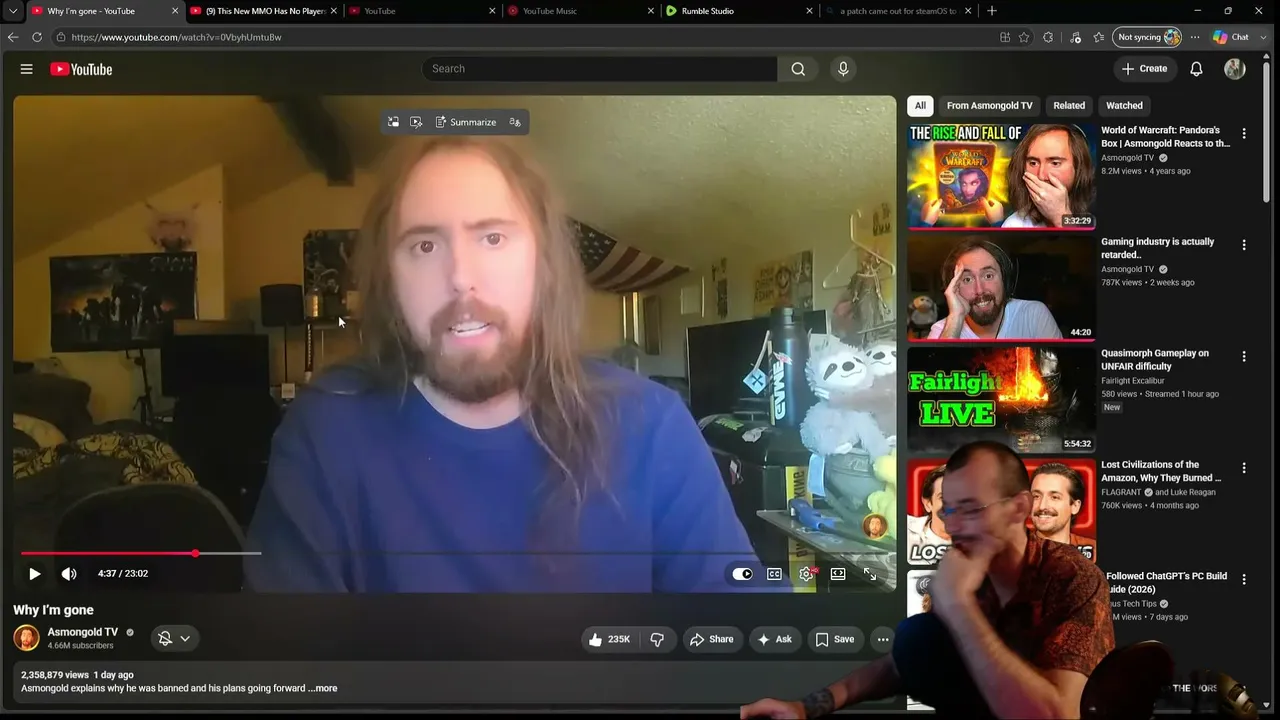Start voice search with the microphone
Screen dimensions: 1280x720
[843, 69]
